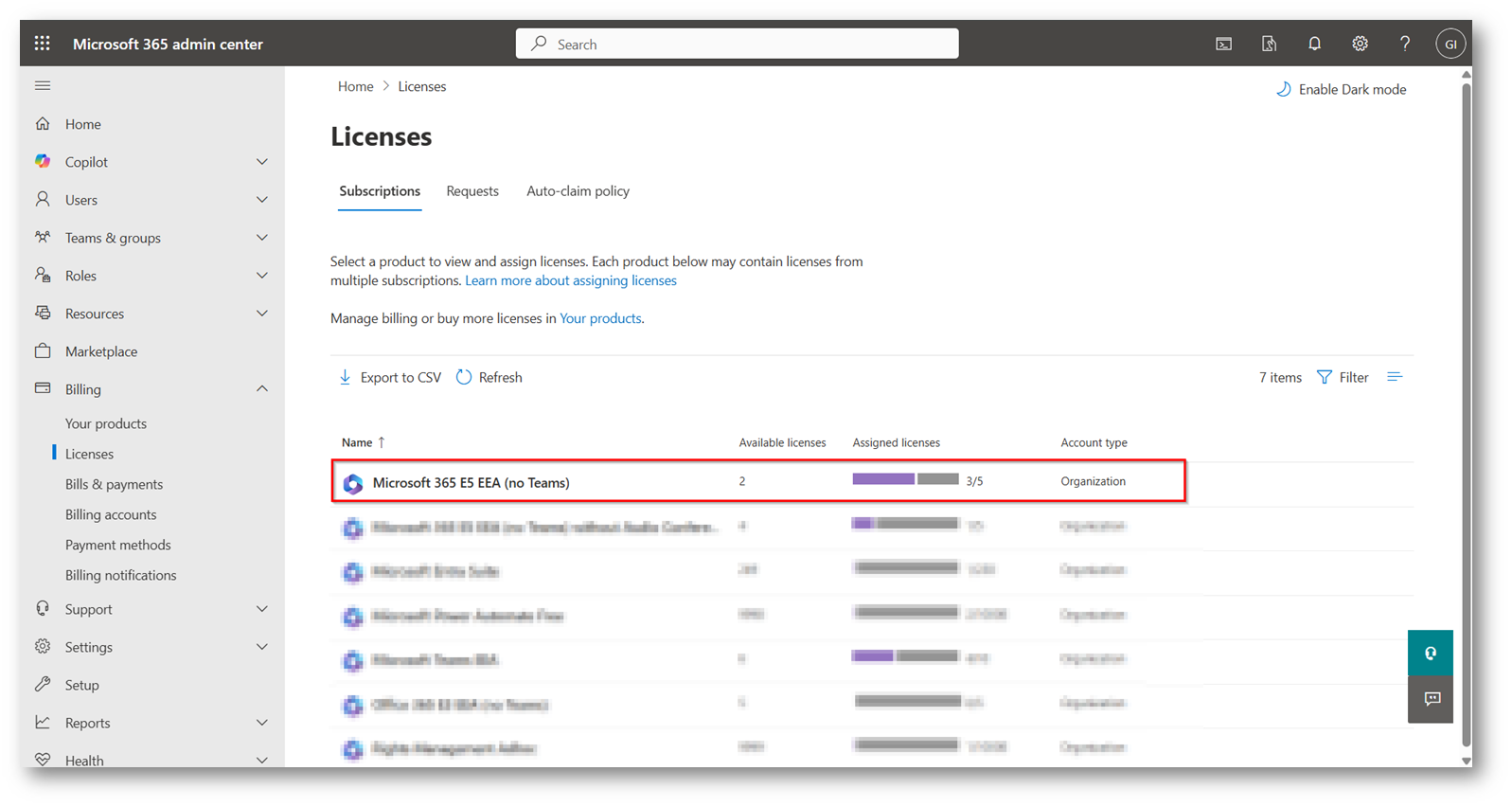Expand the Copilot menu chevron
Screen dimensions: 1512x807
pyautogui.click(x=262, y=162)
